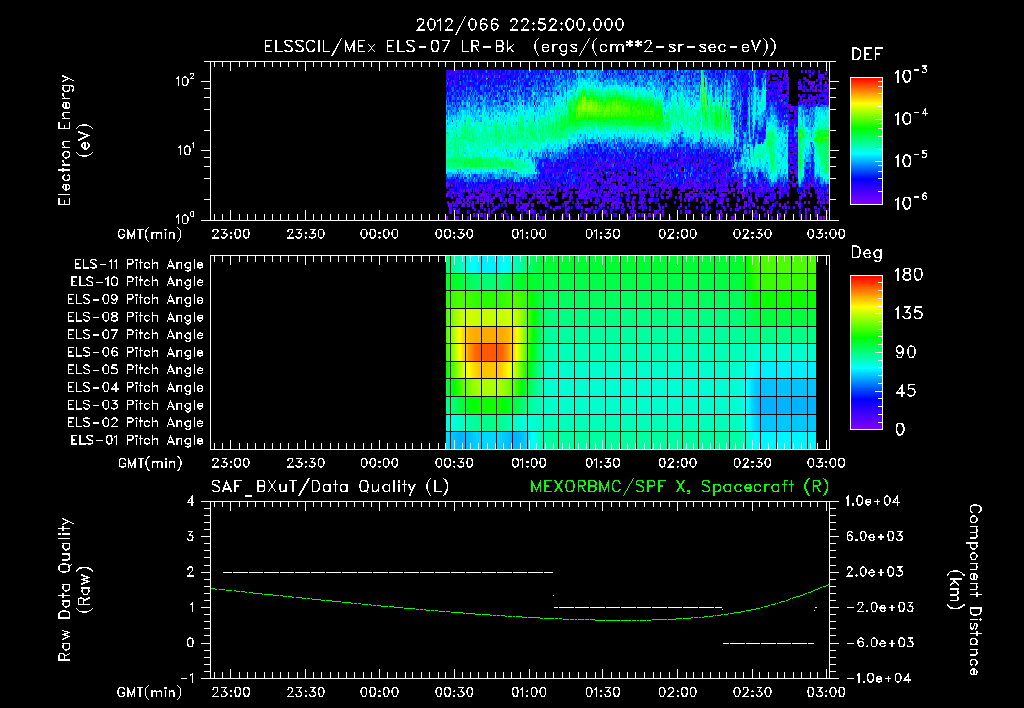
Task: Click the 1.0e+04 right axis value
Action: (872, 501)
